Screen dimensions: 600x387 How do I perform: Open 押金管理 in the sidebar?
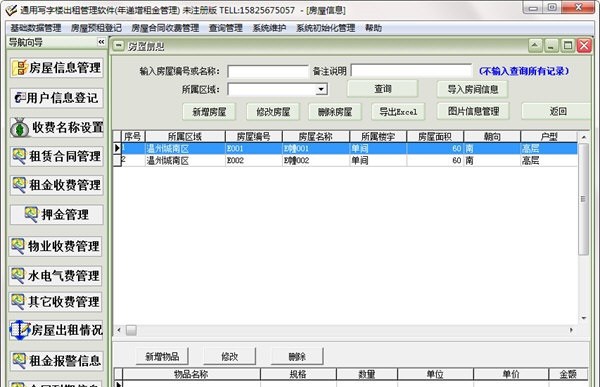click(57, 214)
